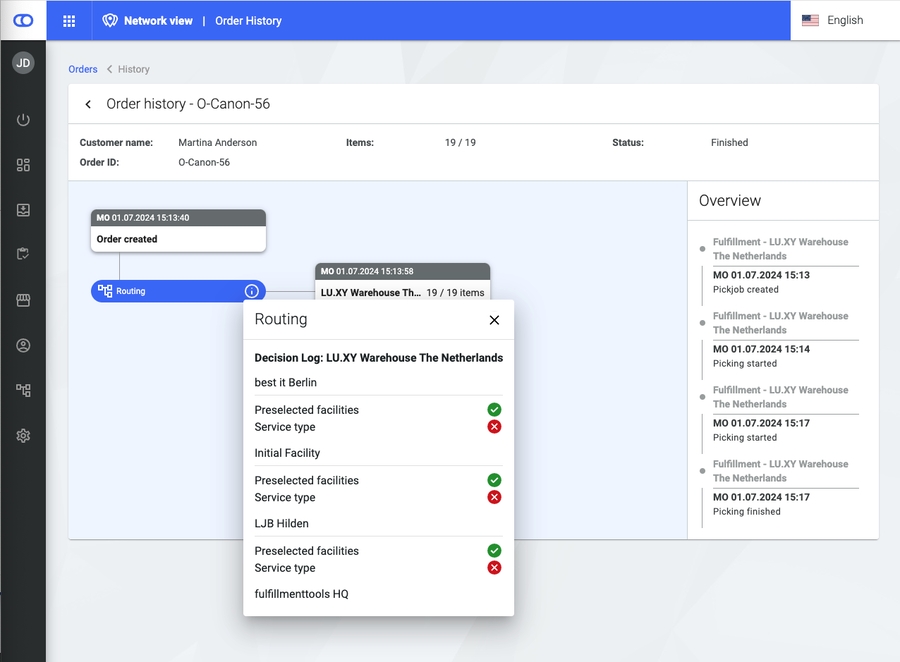Go to the Orders breadcrumb link

pyautogui.click(x=83, y=69)
